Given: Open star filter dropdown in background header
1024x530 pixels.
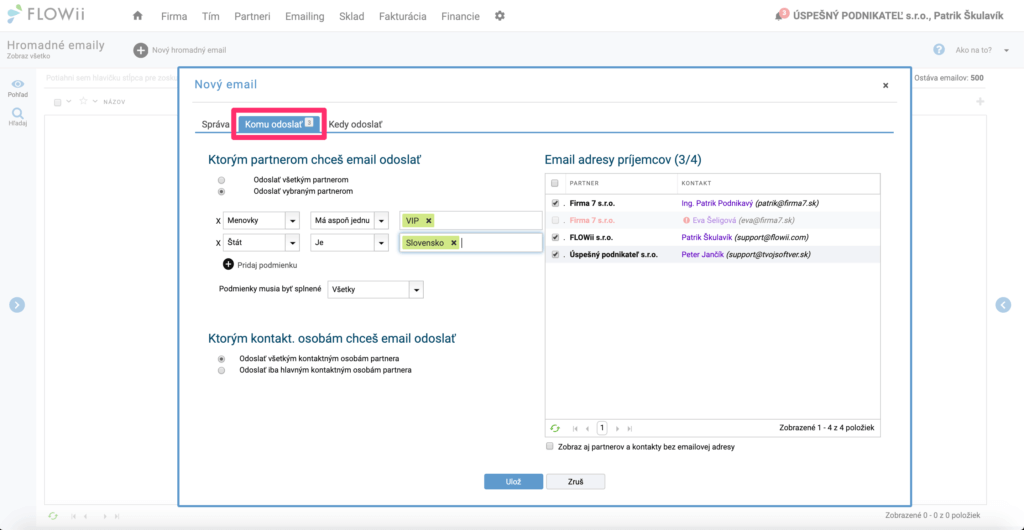Looking at the screenshot, I should 95,102.
